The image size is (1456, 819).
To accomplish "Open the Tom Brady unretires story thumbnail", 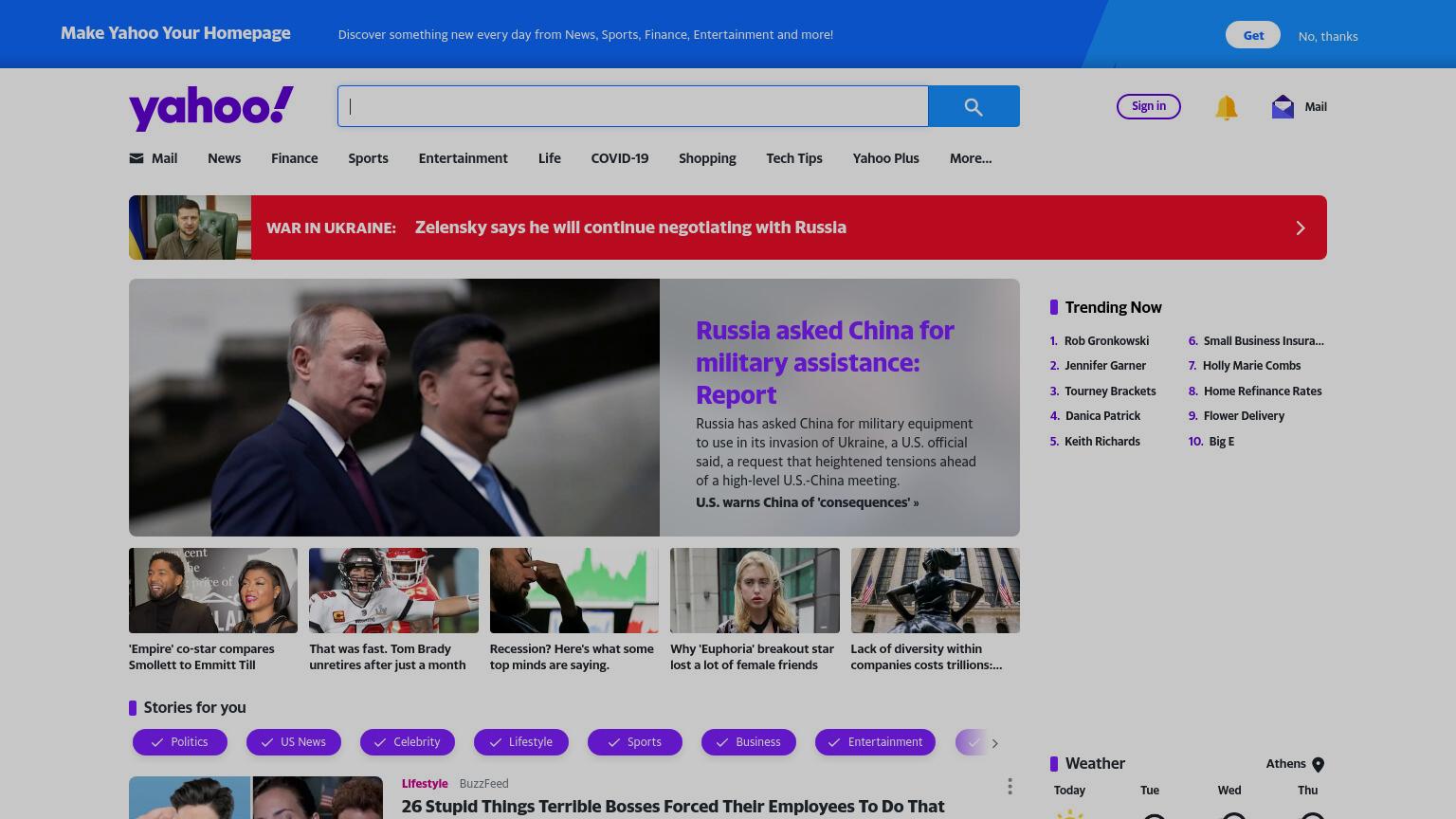I will point(393,591).
